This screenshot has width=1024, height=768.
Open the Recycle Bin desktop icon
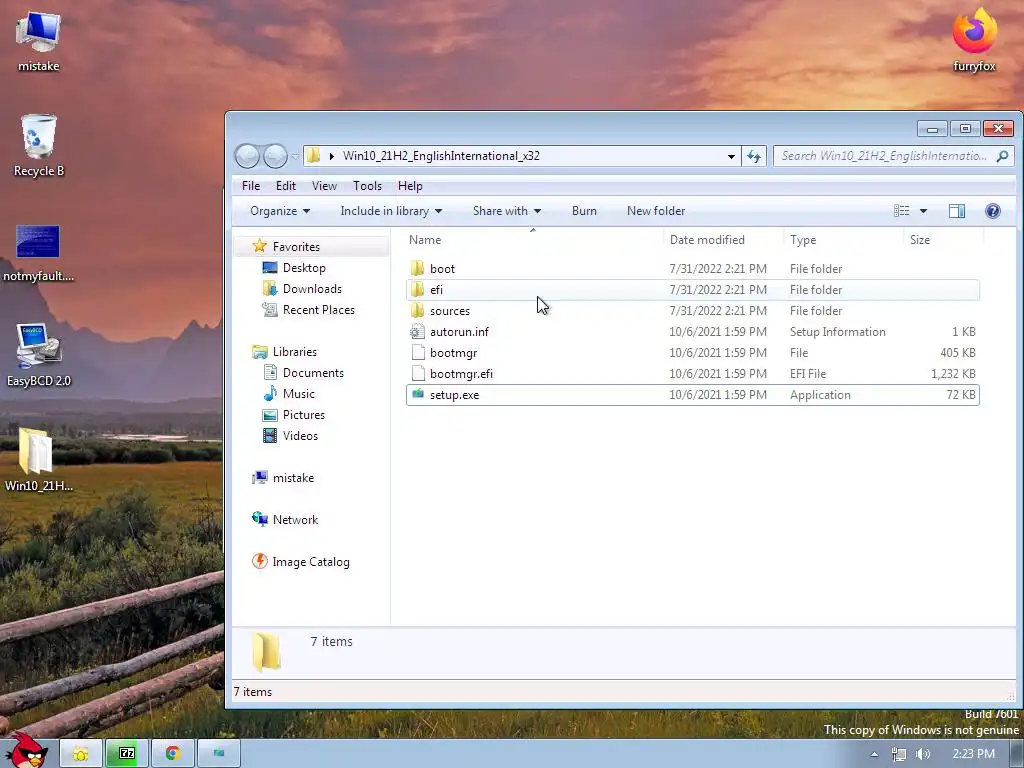tap(39, 145)
